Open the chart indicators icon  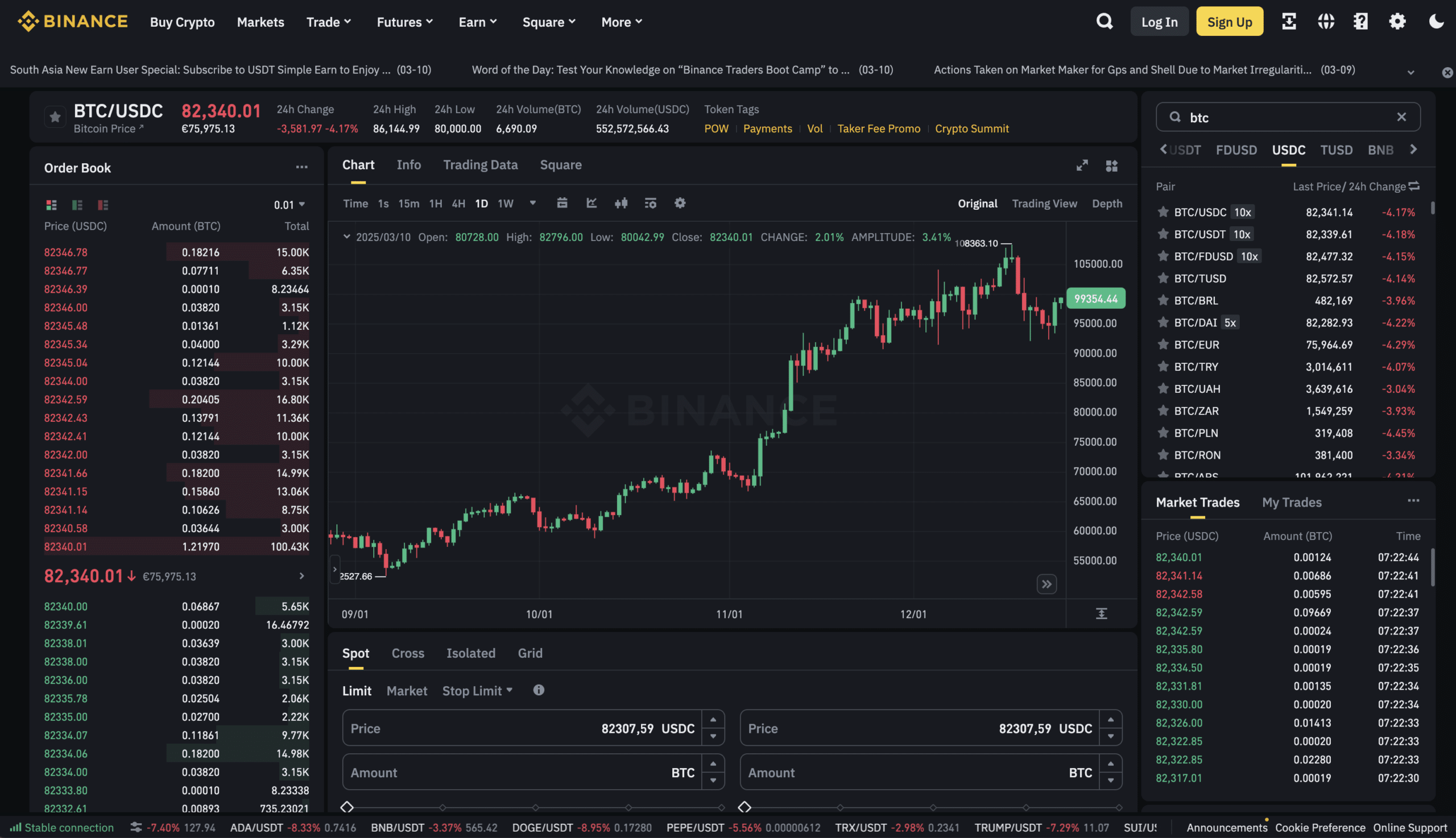[591, 203]
